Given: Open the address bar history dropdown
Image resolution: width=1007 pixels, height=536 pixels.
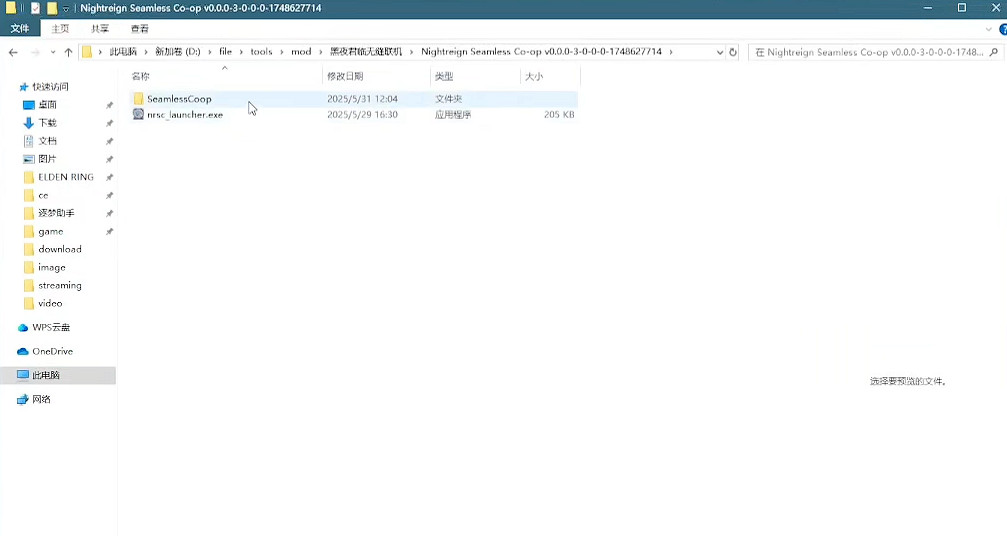Looking at the screenshot, I should click(718, 52).
